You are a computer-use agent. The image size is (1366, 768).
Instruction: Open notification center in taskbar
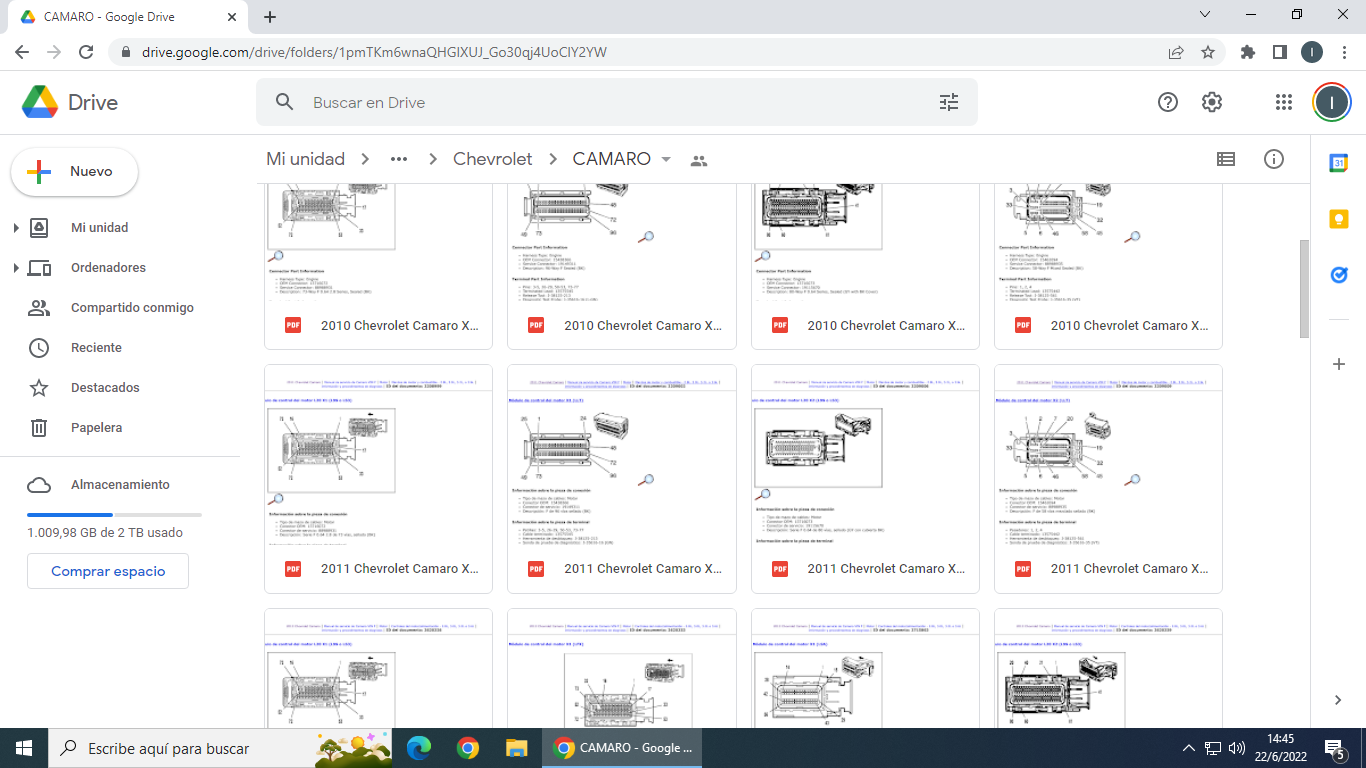[1334, 748]
